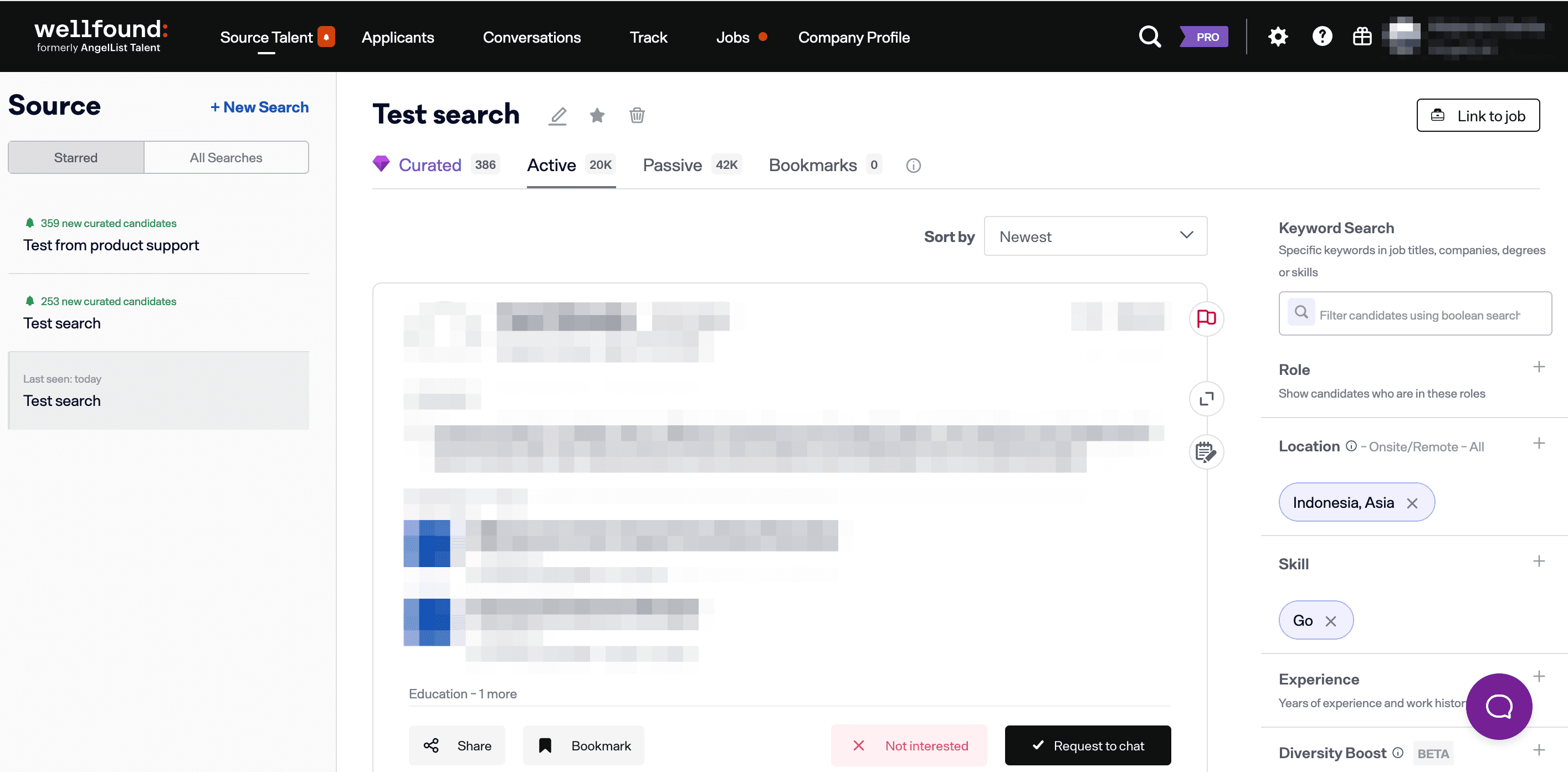1568x772 pixels.
Task: Switch to the Starred searches toggle
Action: (x=75, y=158)
